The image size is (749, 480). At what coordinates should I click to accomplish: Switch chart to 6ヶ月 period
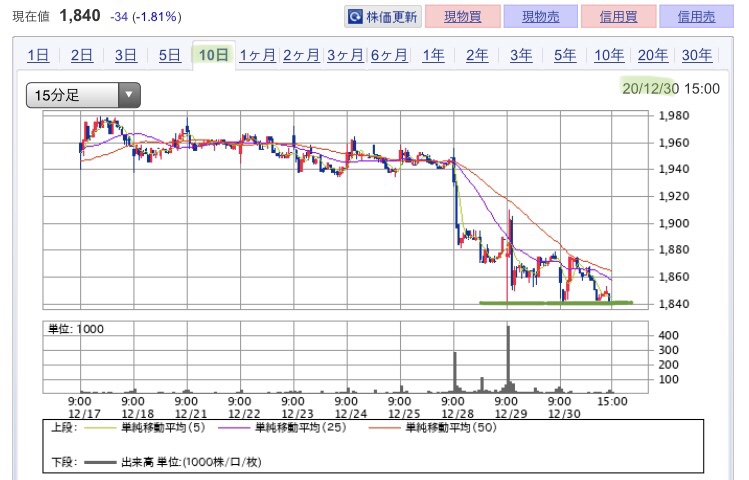(x=389, y=55)
